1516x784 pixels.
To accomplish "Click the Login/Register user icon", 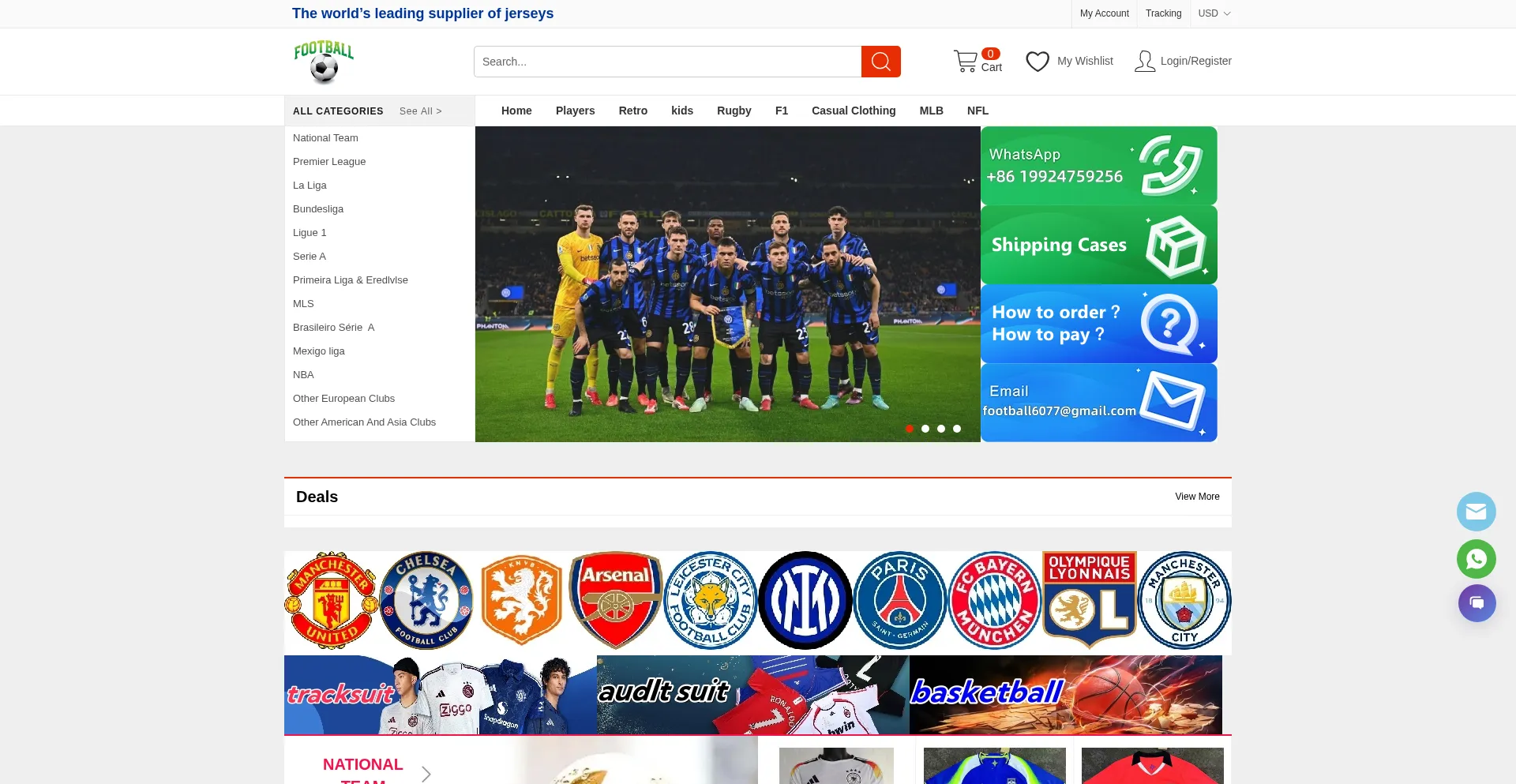I will pyautogui.click(x=1144, y=62).
